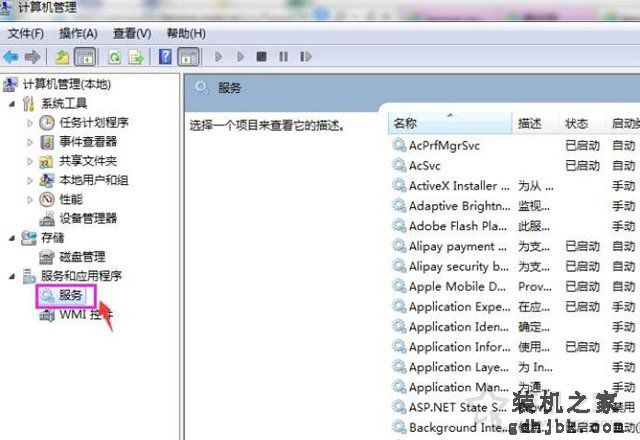The image size is (640, 440).
Task: Click the 服务 header search icon
Action: click(202, 87)
